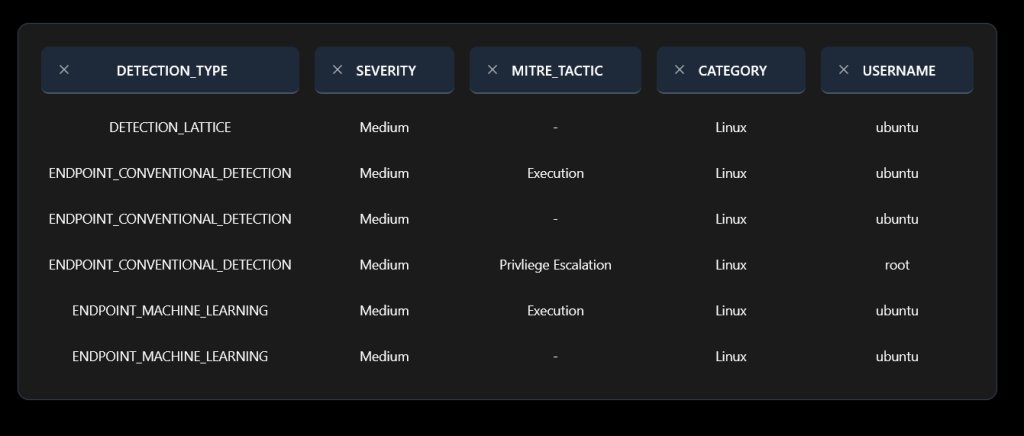Viewport: 1024px width, 436px height.
Task: Click Medium severity in the DETECTION_LATTICE row
Action: click(x=384, y=128)
